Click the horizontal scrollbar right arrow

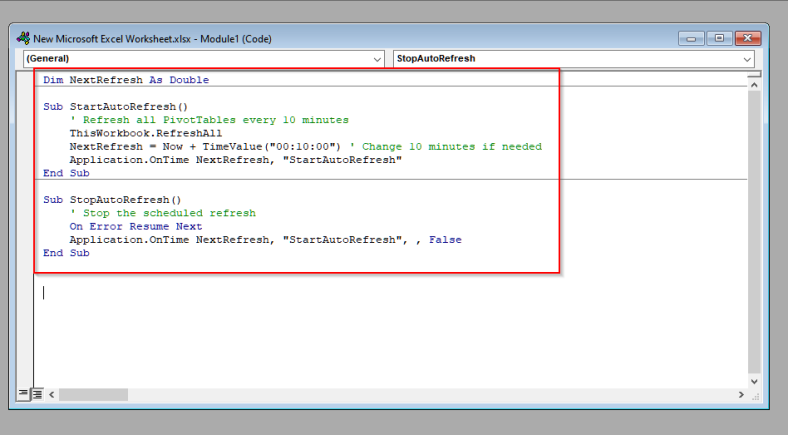740,394
